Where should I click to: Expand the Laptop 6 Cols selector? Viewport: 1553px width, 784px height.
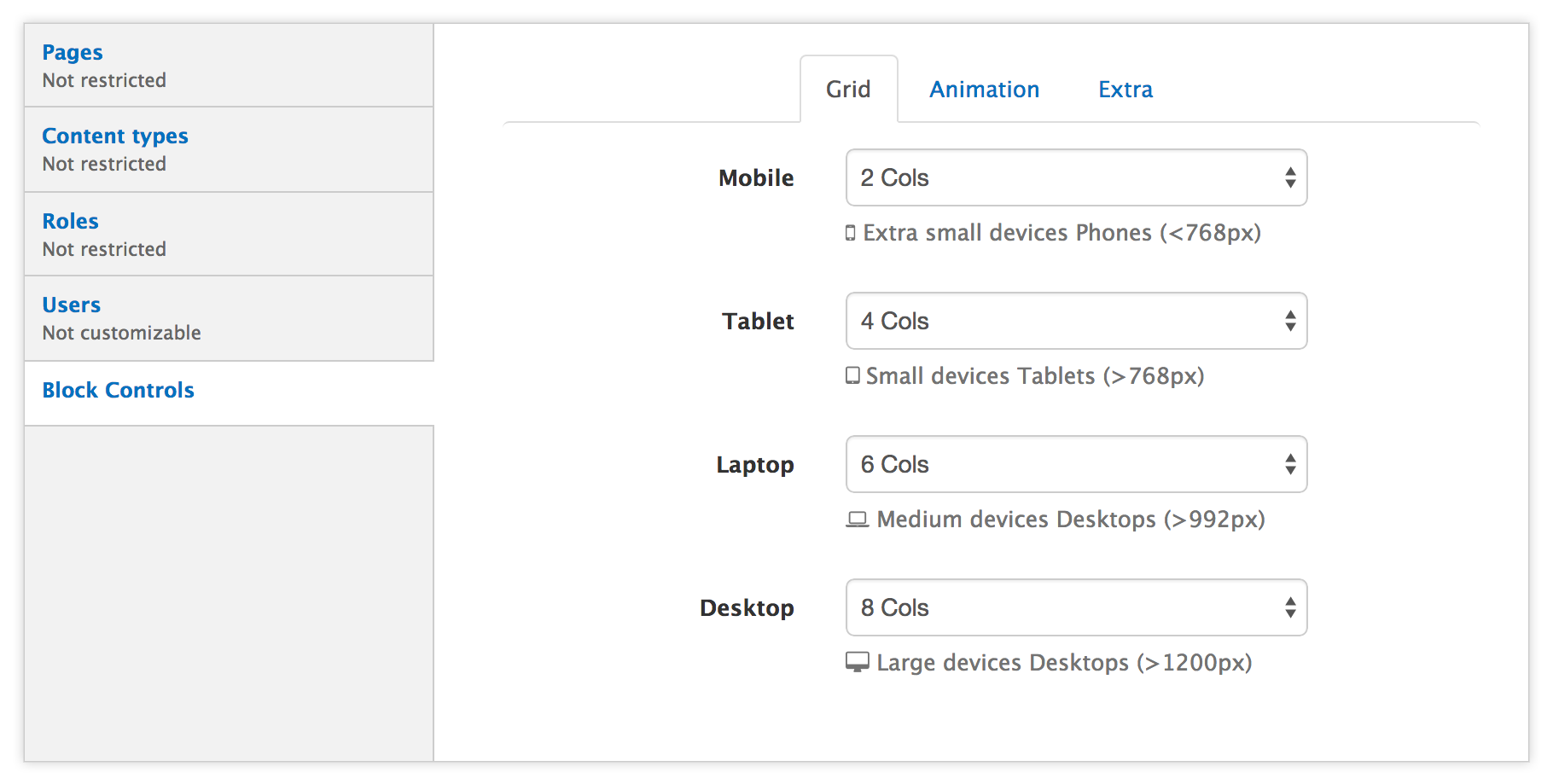point(1076,464)
